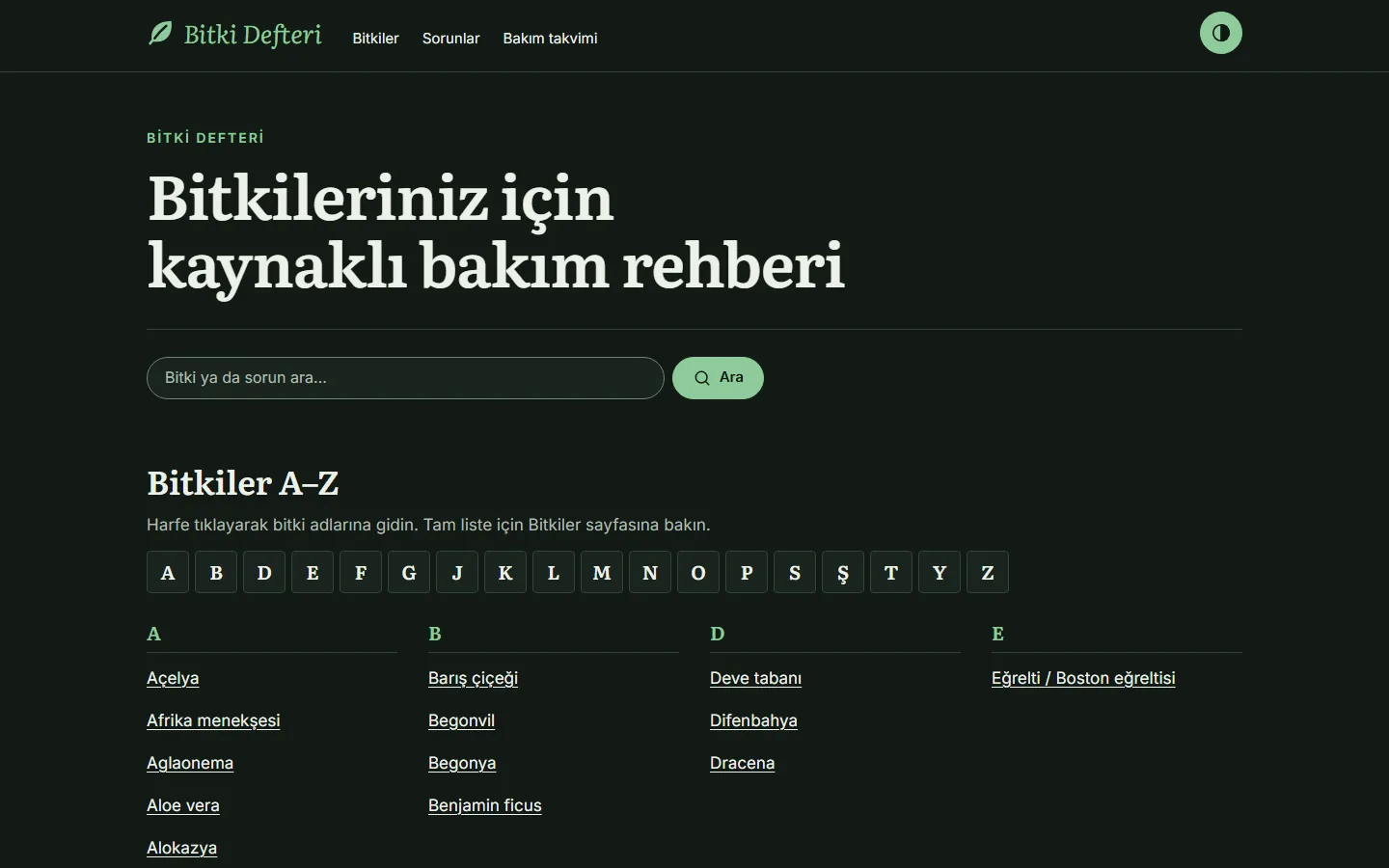Open Eğrelti / Boston eğreltisi link
The image size is (1389, 868).
(x=1083, y=678)
